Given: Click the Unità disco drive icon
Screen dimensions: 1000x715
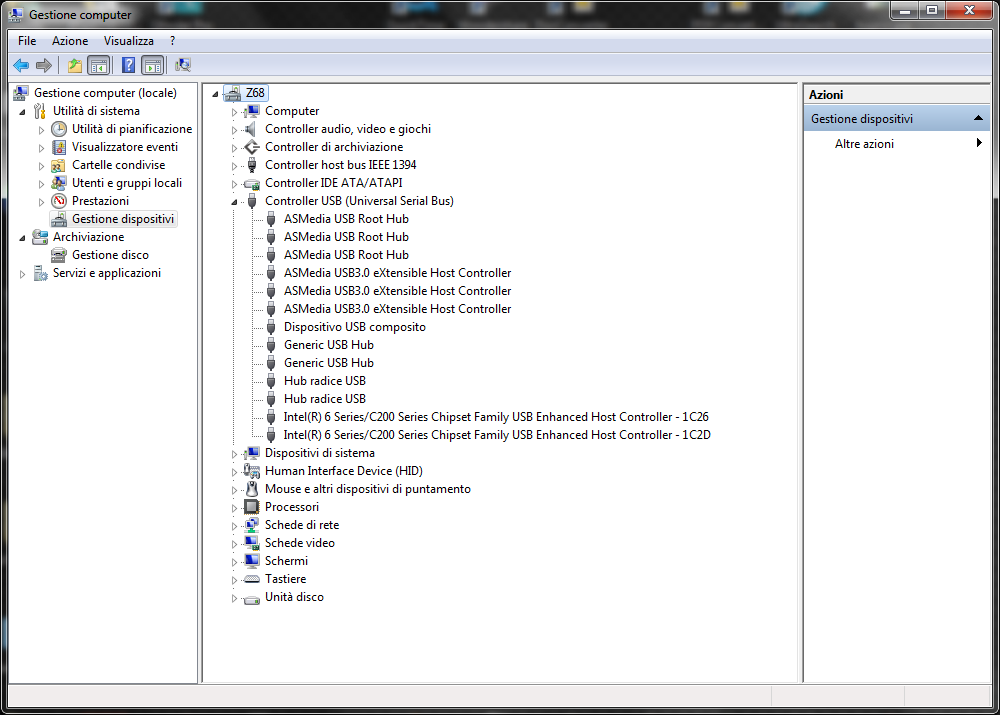Looking at the screenshot, I should 252,598.
